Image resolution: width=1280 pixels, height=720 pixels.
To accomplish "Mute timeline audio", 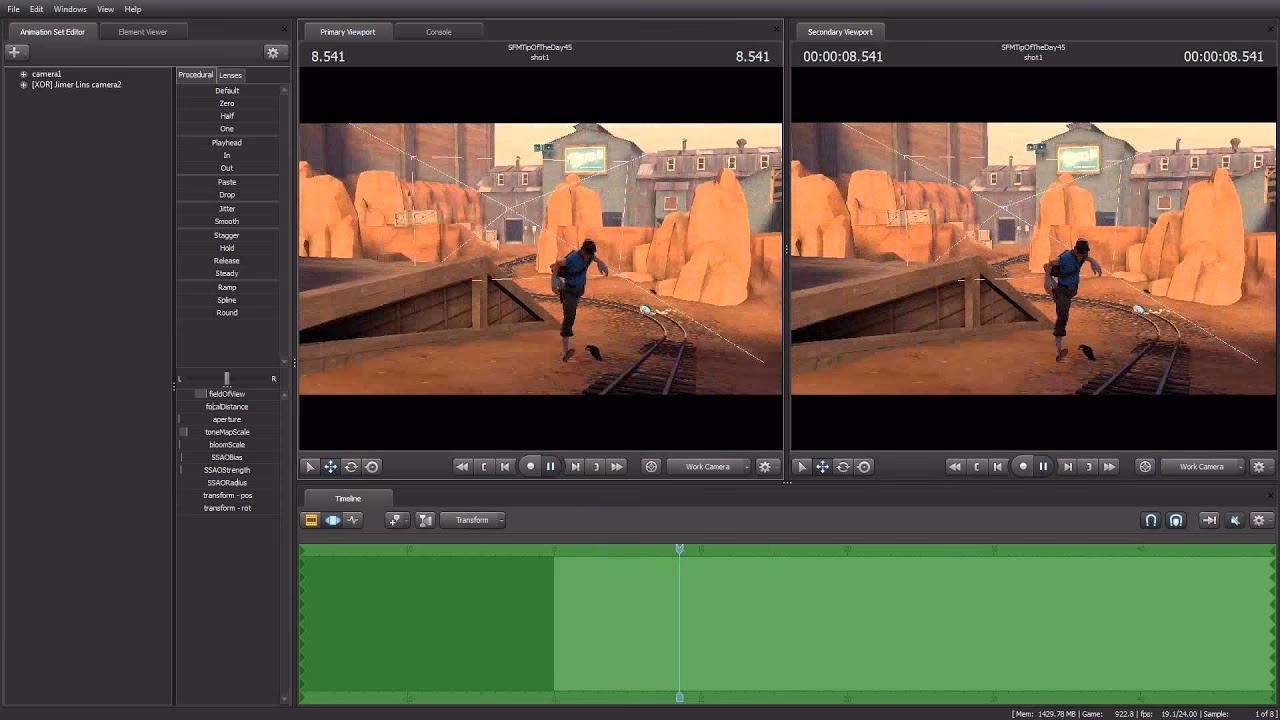I will [x=1235, y=520].
